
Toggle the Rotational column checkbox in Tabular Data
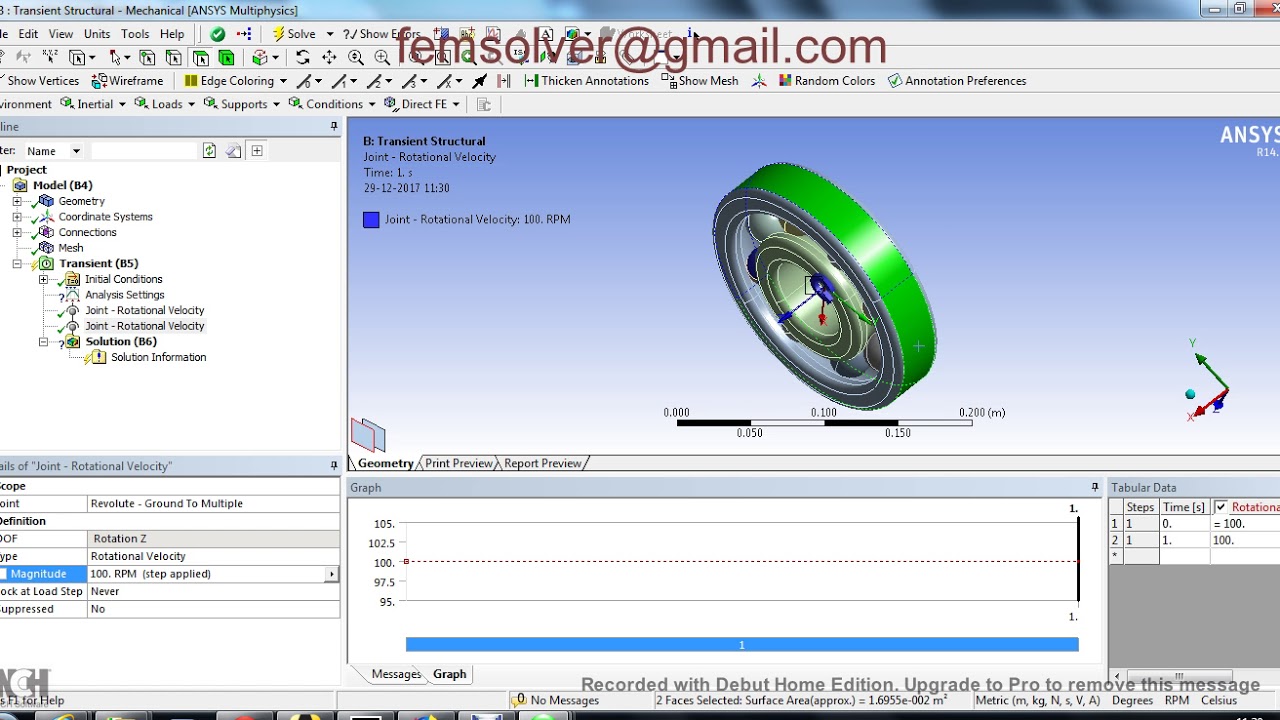[1221, 507]
